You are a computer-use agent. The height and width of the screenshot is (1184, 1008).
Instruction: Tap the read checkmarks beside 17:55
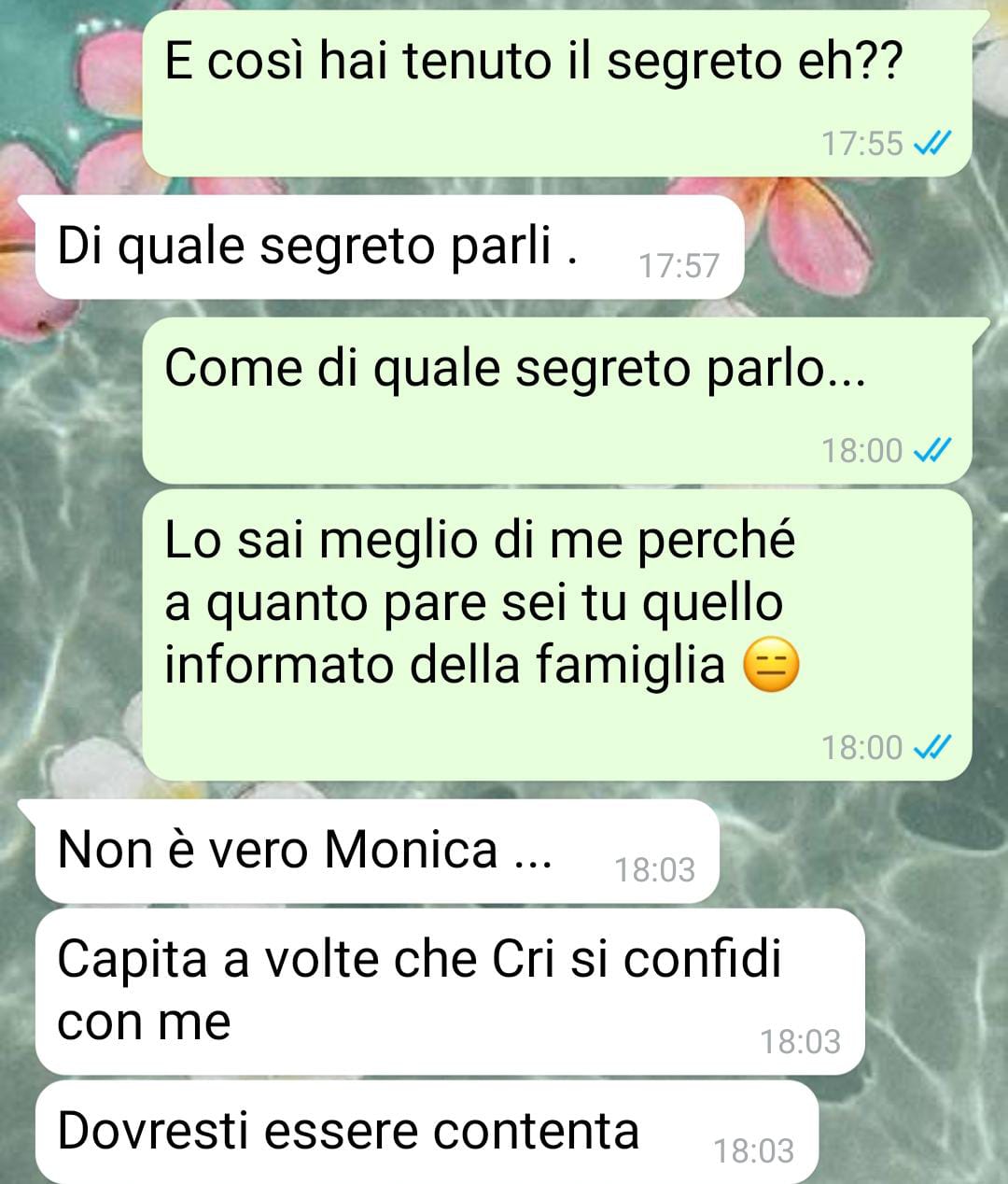[x=931, y=144]
